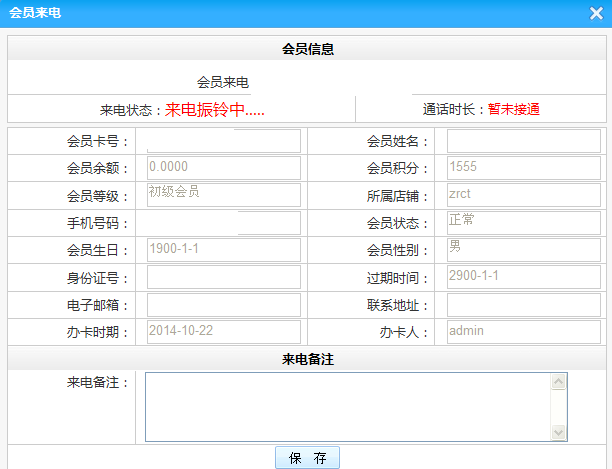This screenshot has height=469, width=612.
Task: Click the 所属店铺 field showing zrct
Action: click(523, 195)
